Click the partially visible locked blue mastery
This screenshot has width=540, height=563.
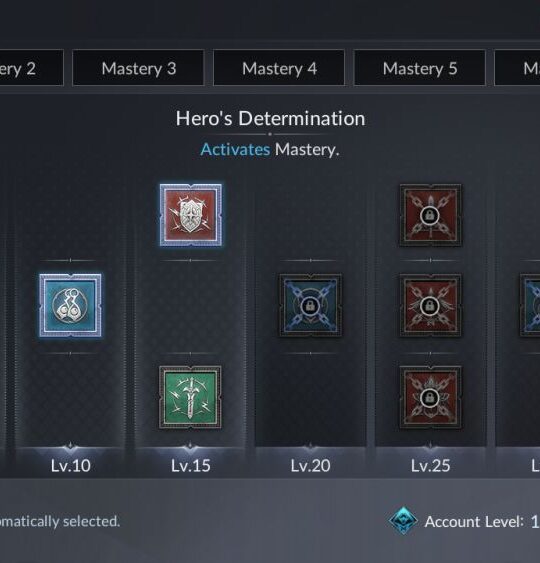coord(530,305)
